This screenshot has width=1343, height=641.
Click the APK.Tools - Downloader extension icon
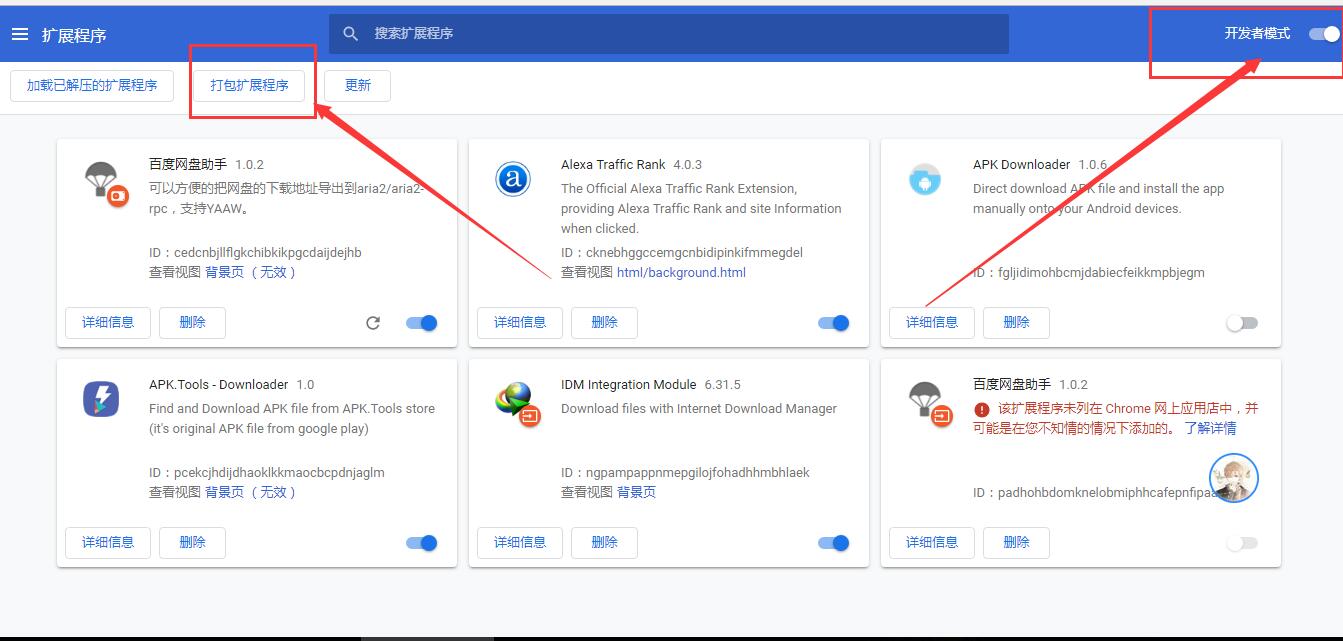click(101, 400)
